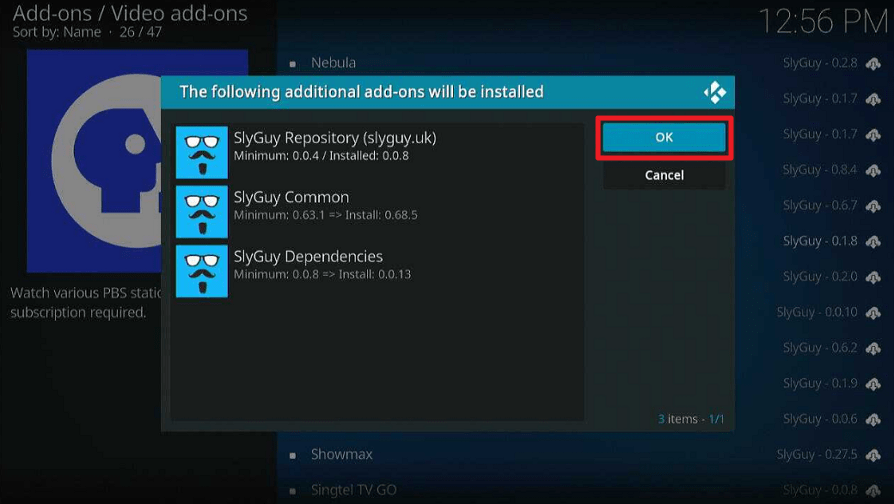Click the SlyGuy Dependencies mustache icon

point(202,271)
